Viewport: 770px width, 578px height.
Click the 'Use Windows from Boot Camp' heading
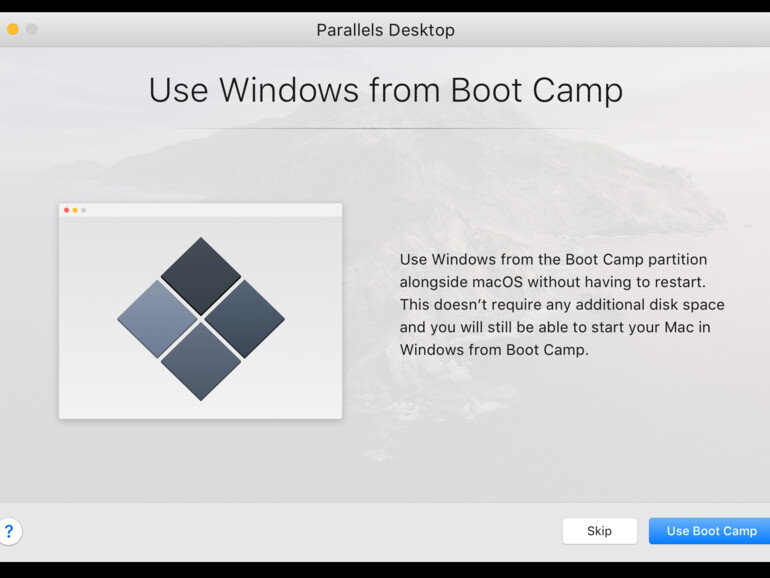click(x=386, y=90)
